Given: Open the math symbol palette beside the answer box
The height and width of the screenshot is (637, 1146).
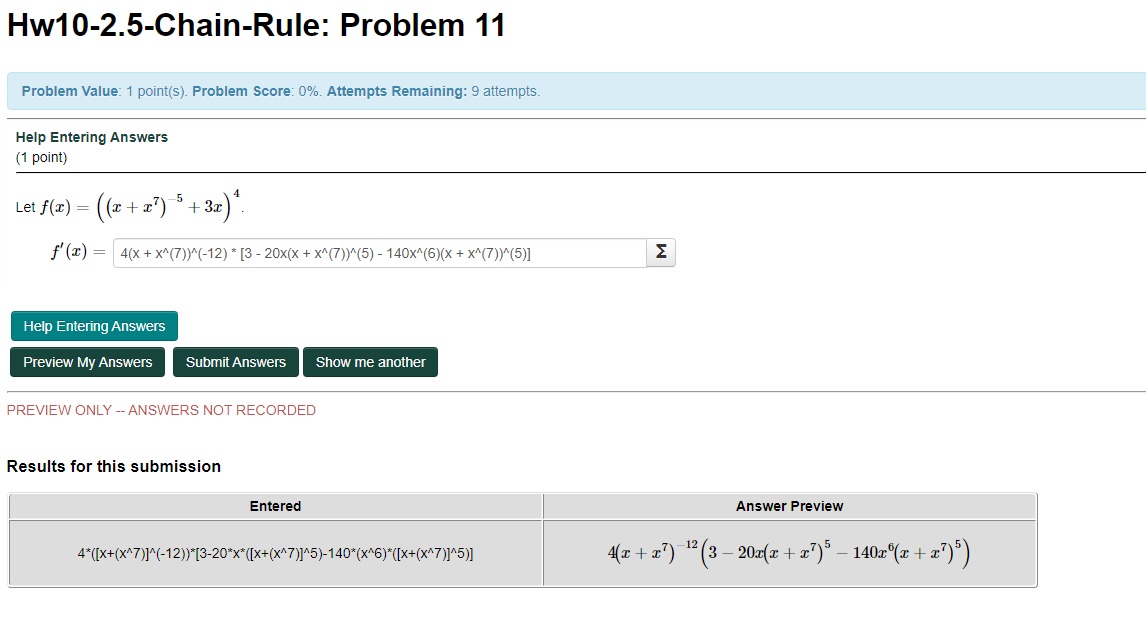Looking at the screenshot, I should [x=660, y=252].
